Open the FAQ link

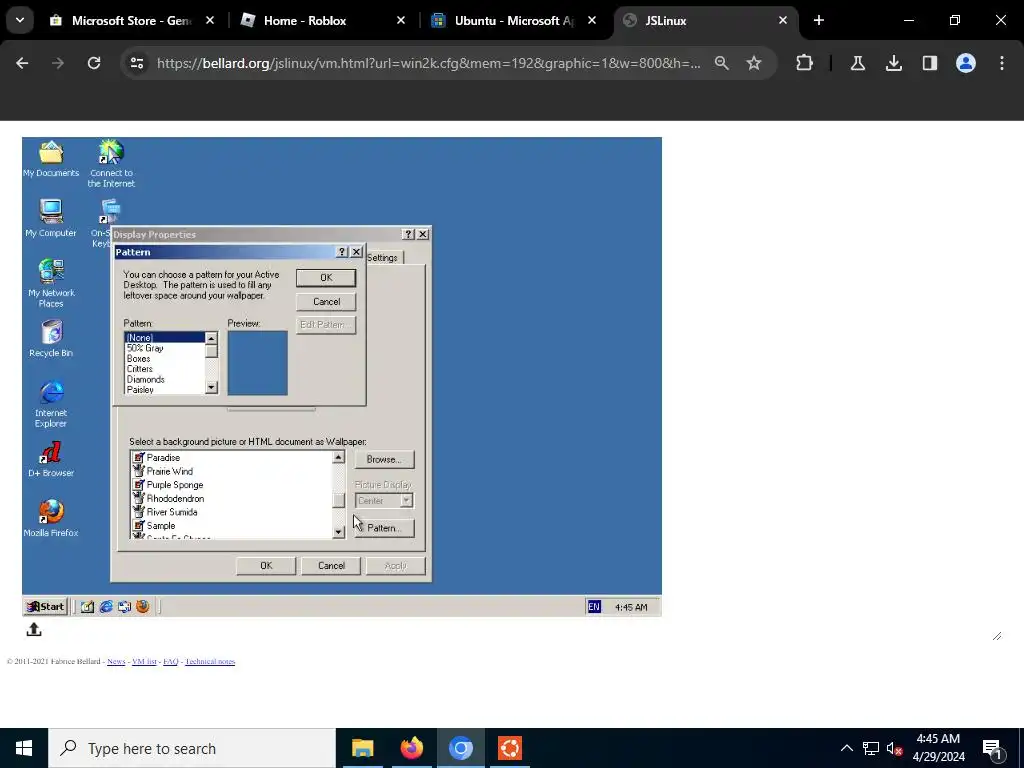tap(170, 662)
